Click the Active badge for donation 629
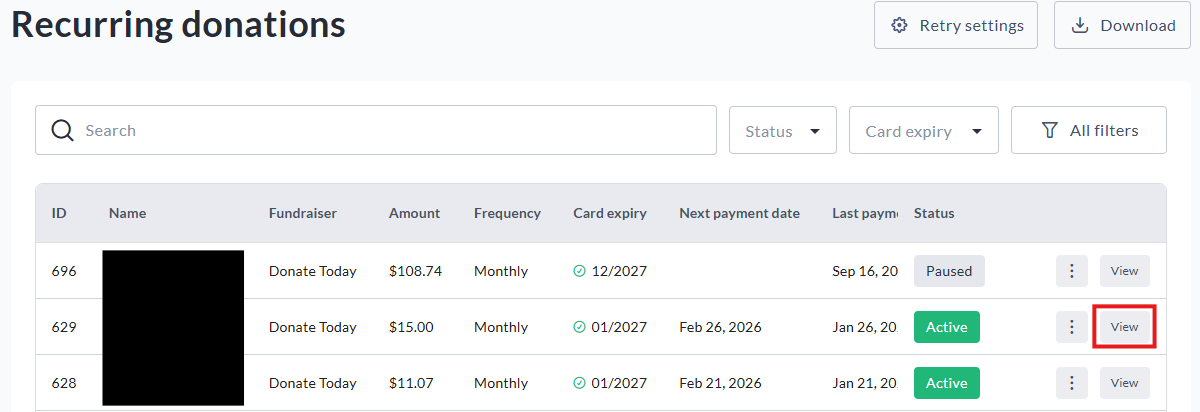 click(946, 327)
